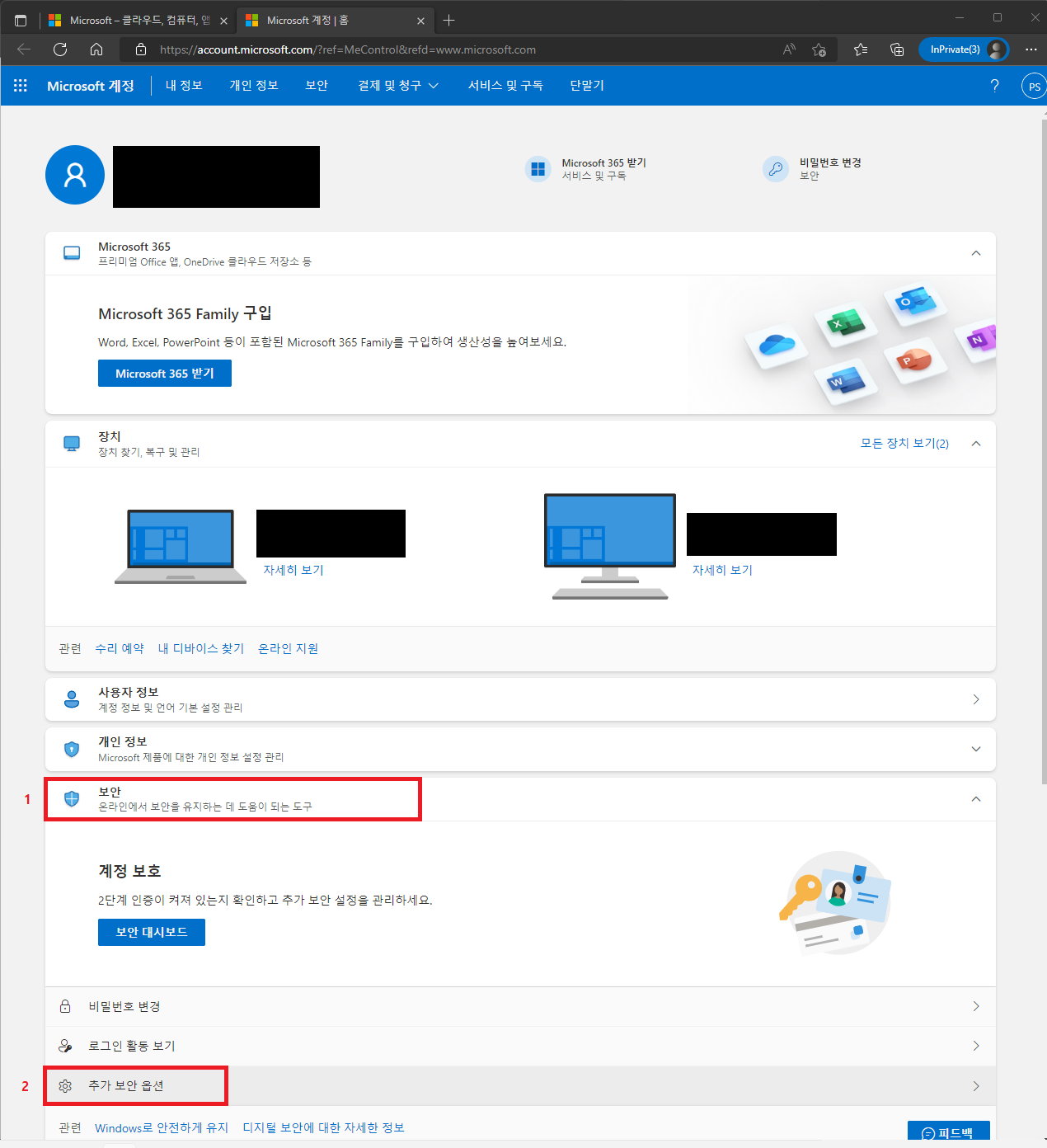This screenshot has width=1047, height=1148.
Task: Click the chevron on the 로그인 활동 보기 row
Action: (x=976, y=1046)
